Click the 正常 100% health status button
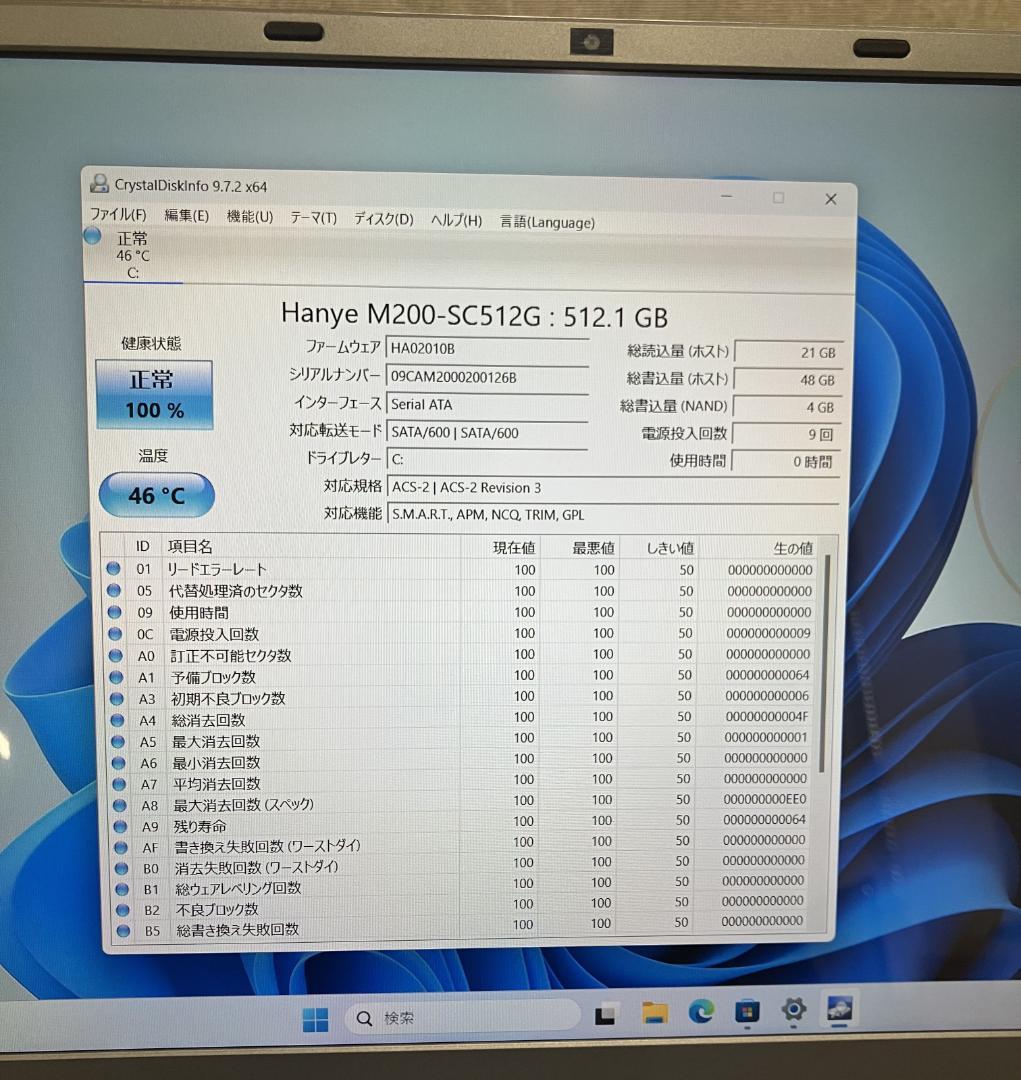Image resolution: width=1021 pixels, height=1080 pixels. point(154,394)
